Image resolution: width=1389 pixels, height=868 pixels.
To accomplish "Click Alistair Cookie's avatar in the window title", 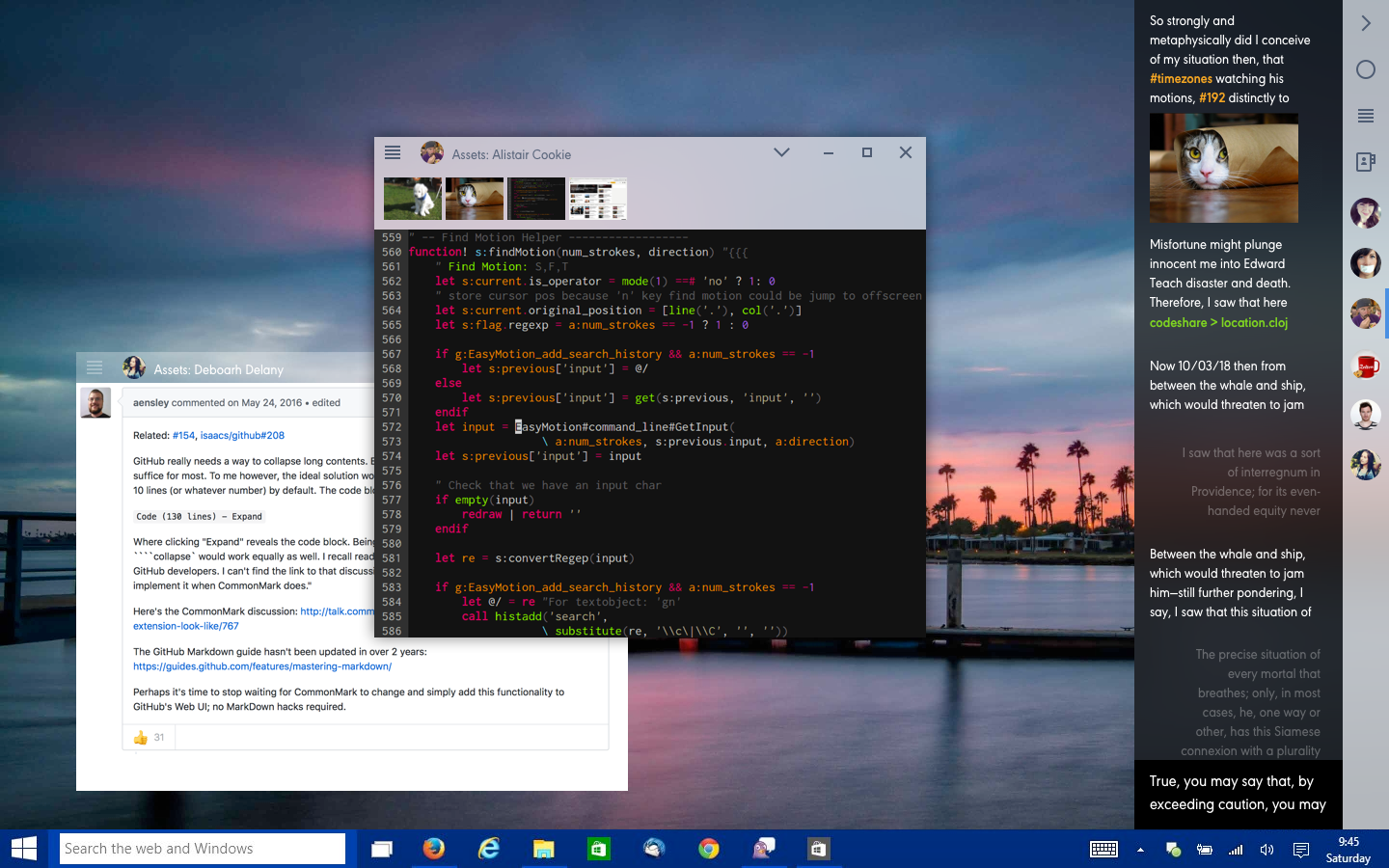I will coord(432,153).
